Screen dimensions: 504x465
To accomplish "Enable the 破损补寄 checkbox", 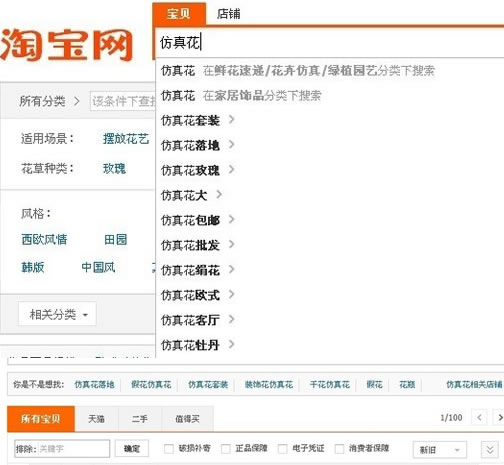I will coord(169,449).
